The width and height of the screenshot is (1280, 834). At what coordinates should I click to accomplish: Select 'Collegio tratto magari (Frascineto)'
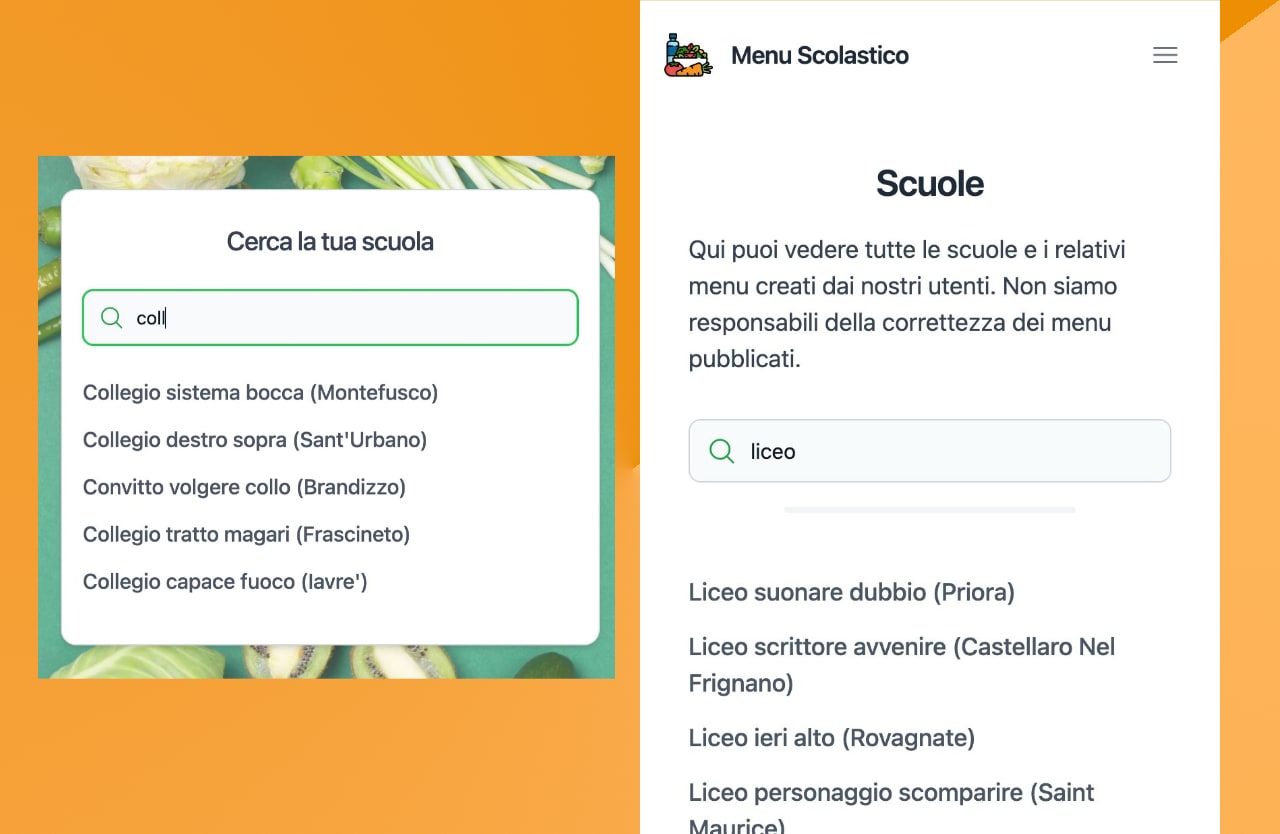tap(246, 534)
